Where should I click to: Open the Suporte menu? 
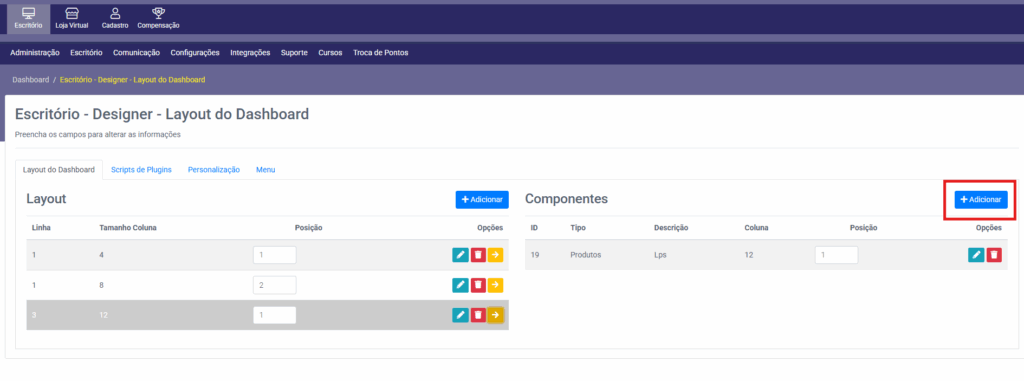coord(294,53)
